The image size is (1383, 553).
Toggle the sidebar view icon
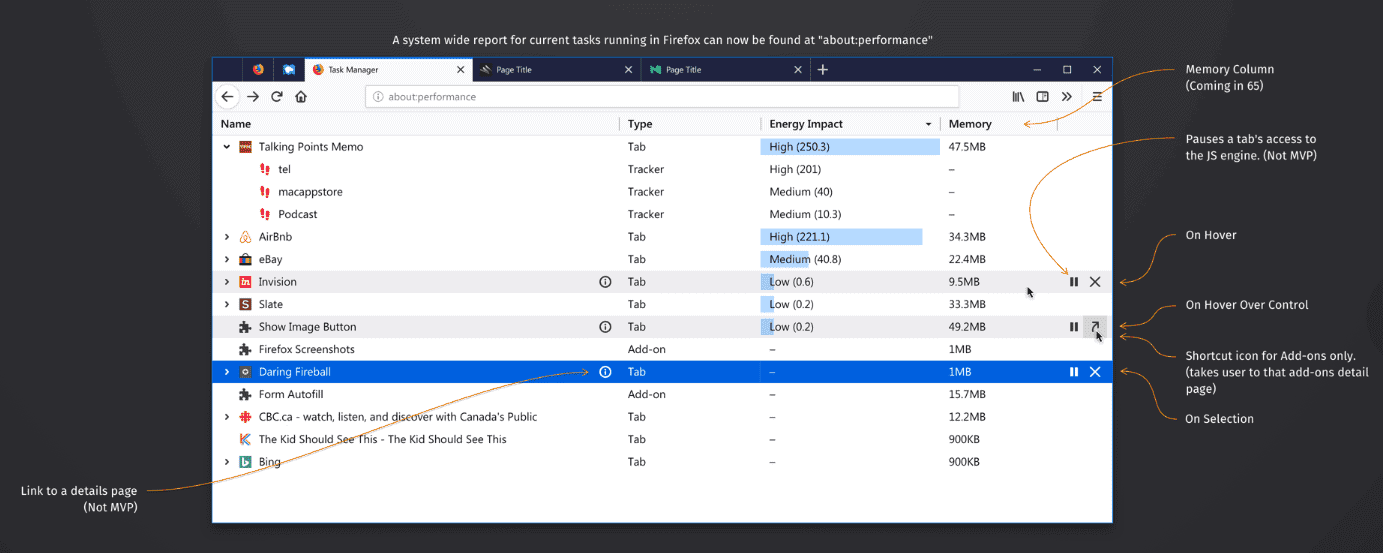tap(1042, 97)
